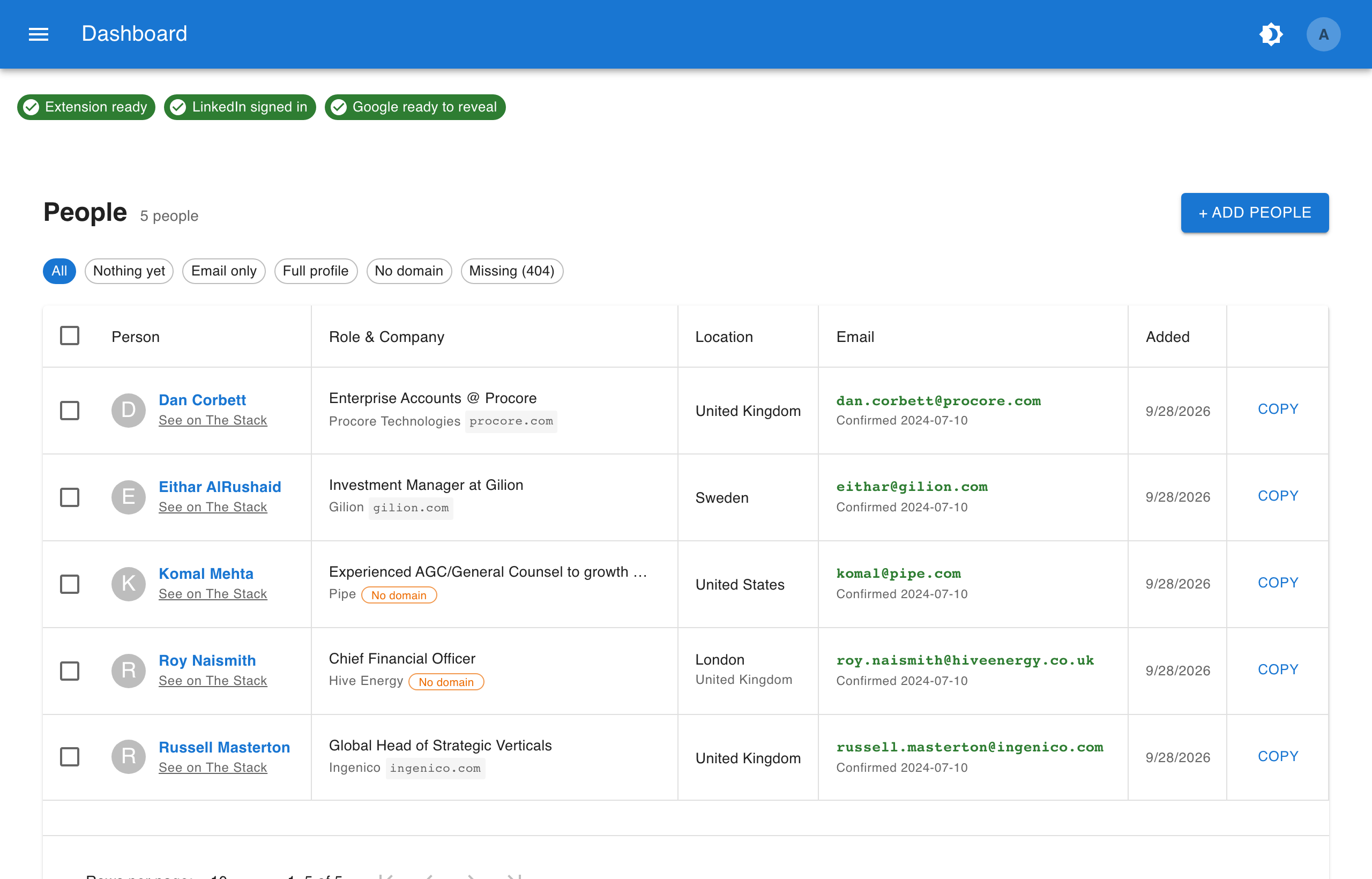The image size is (1372, 879).
Task: Toggle the dark/light theme icon
Action: click(1271, 34)
